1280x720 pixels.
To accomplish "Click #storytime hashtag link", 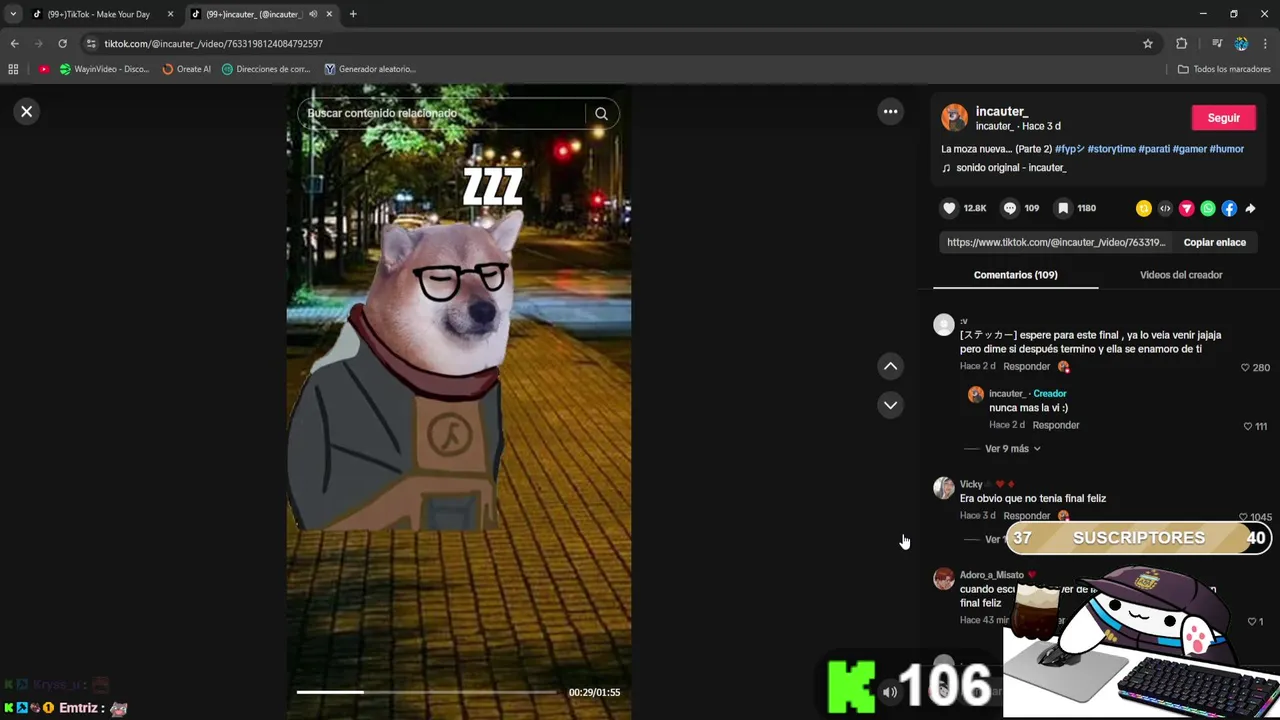I will tap(1111, 149).
